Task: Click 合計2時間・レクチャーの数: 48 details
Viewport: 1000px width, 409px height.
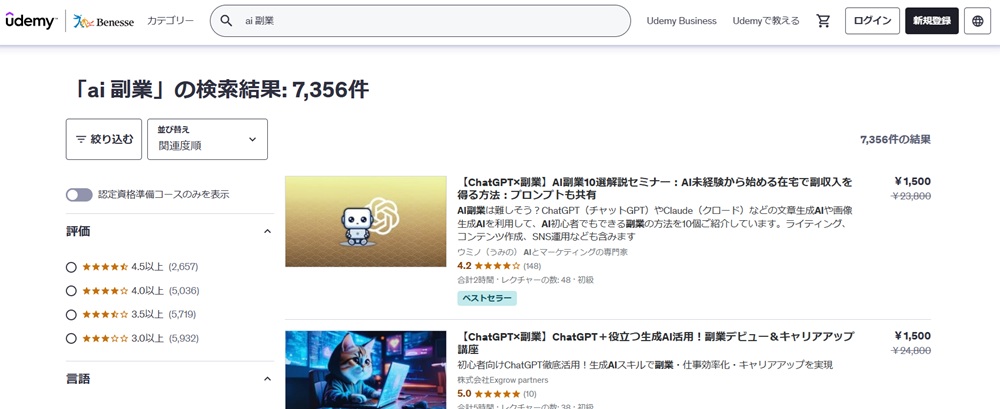Action: pyautogui.click(x=526, y=280)
